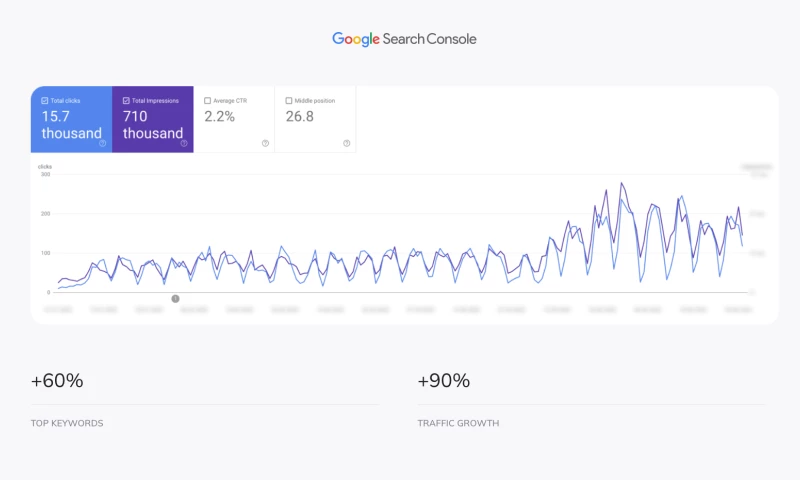Uncheck the Total clicks checkbox

[44, 101]
